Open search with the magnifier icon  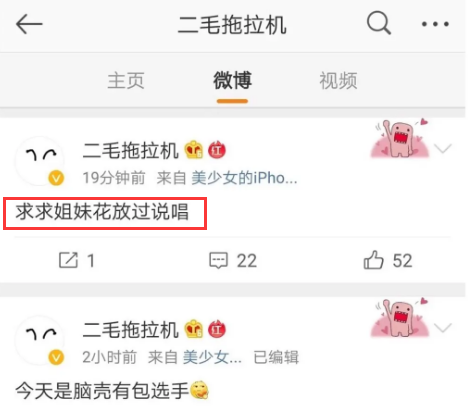click(x=379, y=23)
